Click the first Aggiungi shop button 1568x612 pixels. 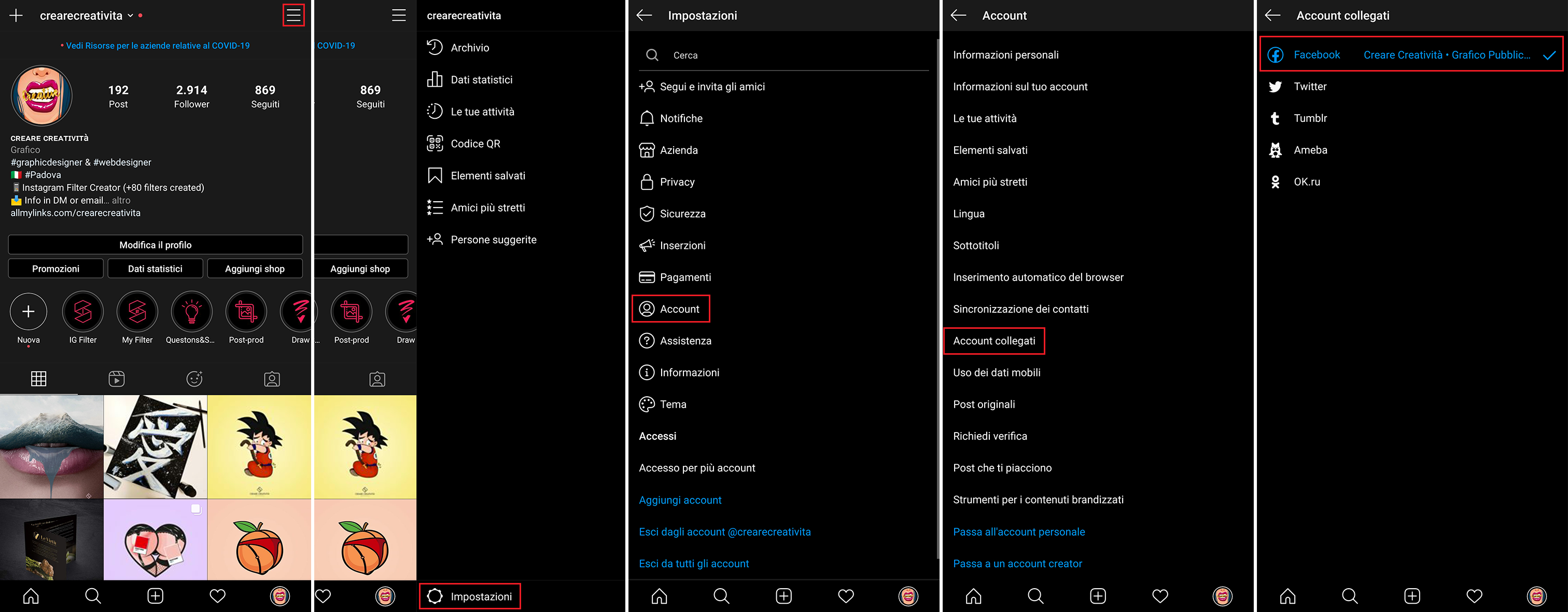pos(255,269)
